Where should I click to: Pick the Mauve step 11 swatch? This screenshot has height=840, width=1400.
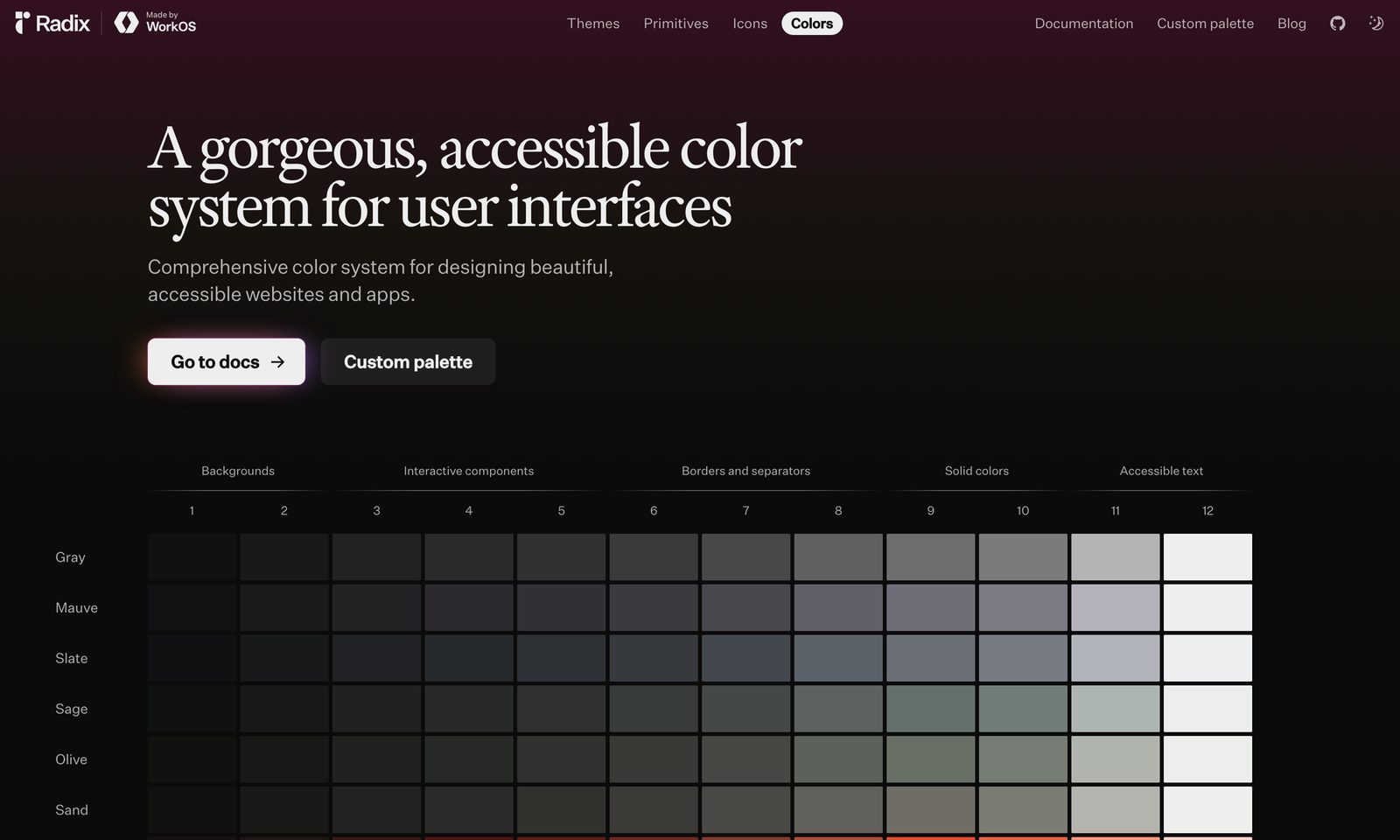pyautogui.click(x=1116, y=608)
